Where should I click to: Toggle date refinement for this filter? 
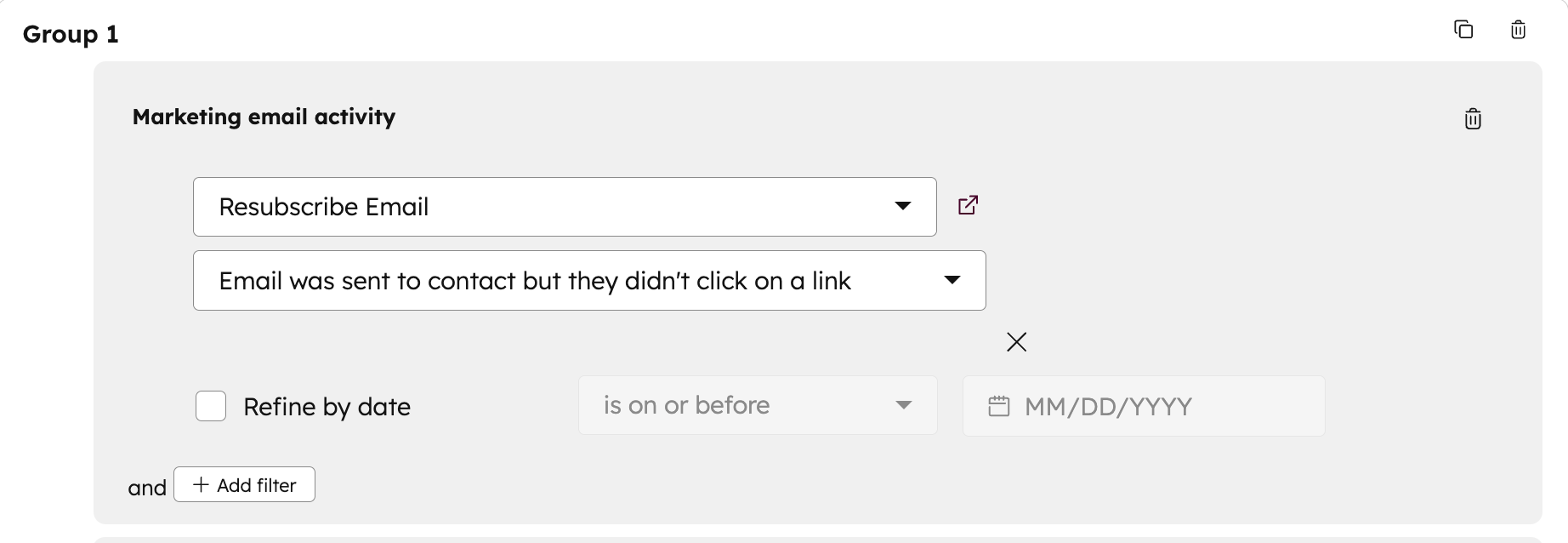click(210, 406)
